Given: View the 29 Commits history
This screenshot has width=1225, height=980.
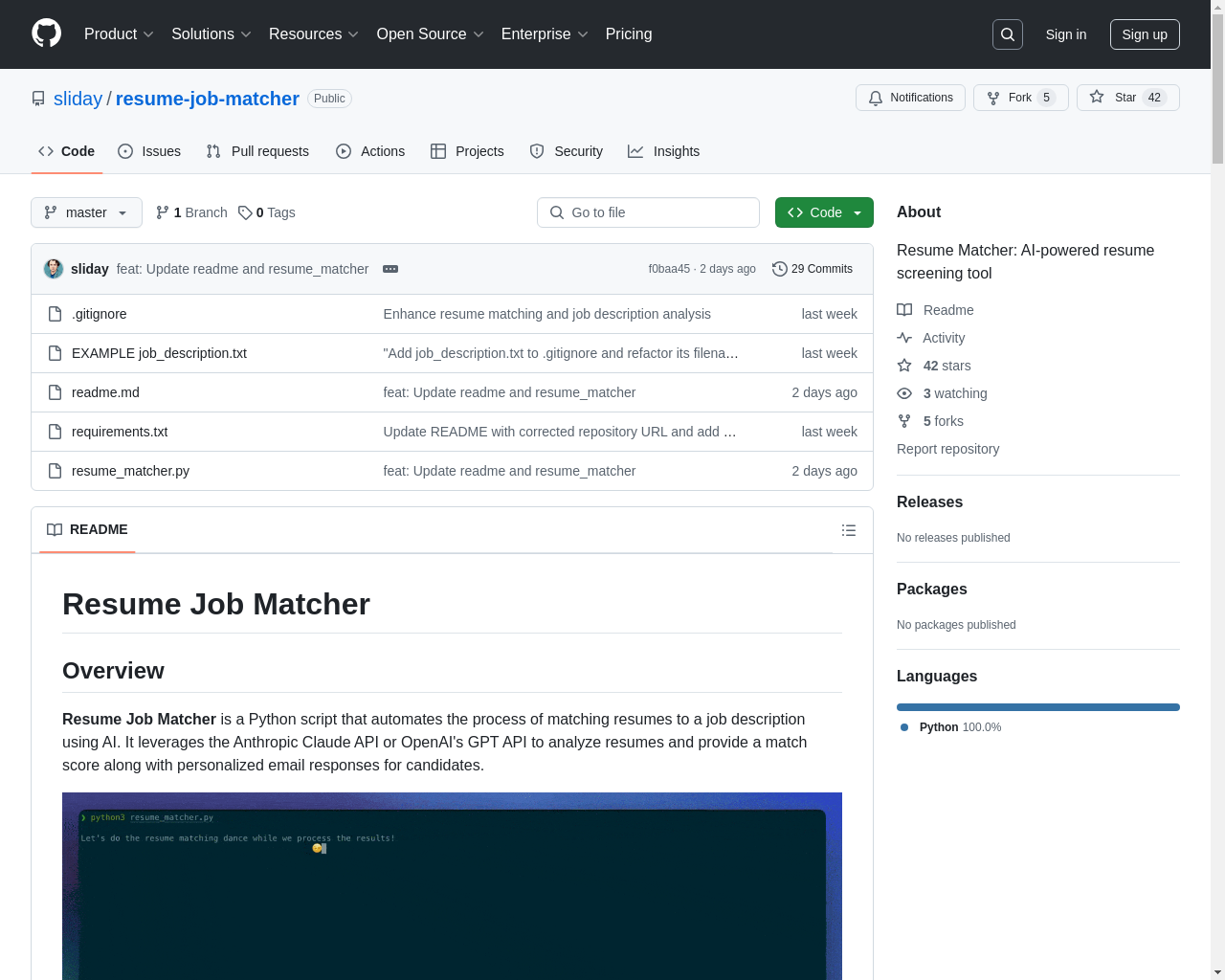Looking at the screenshot, I should tap(813, 269).
